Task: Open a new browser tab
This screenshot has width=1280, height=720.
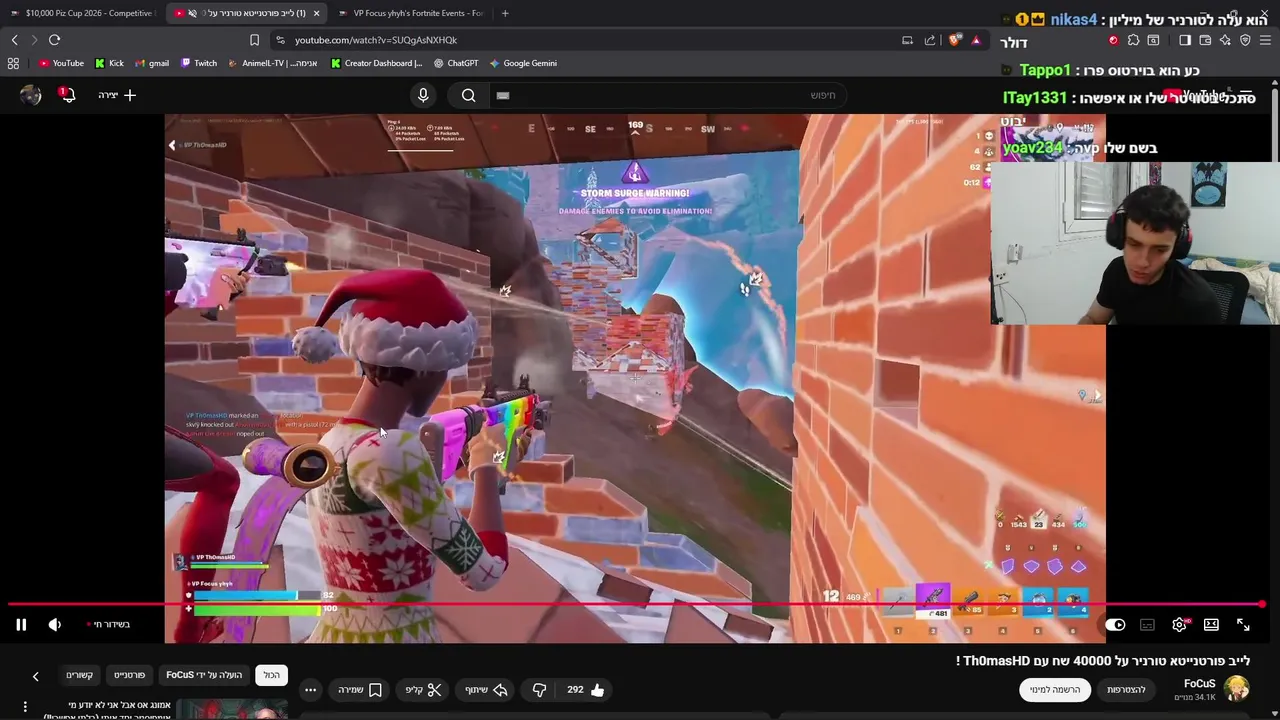Action: click(x=505, y=13)
